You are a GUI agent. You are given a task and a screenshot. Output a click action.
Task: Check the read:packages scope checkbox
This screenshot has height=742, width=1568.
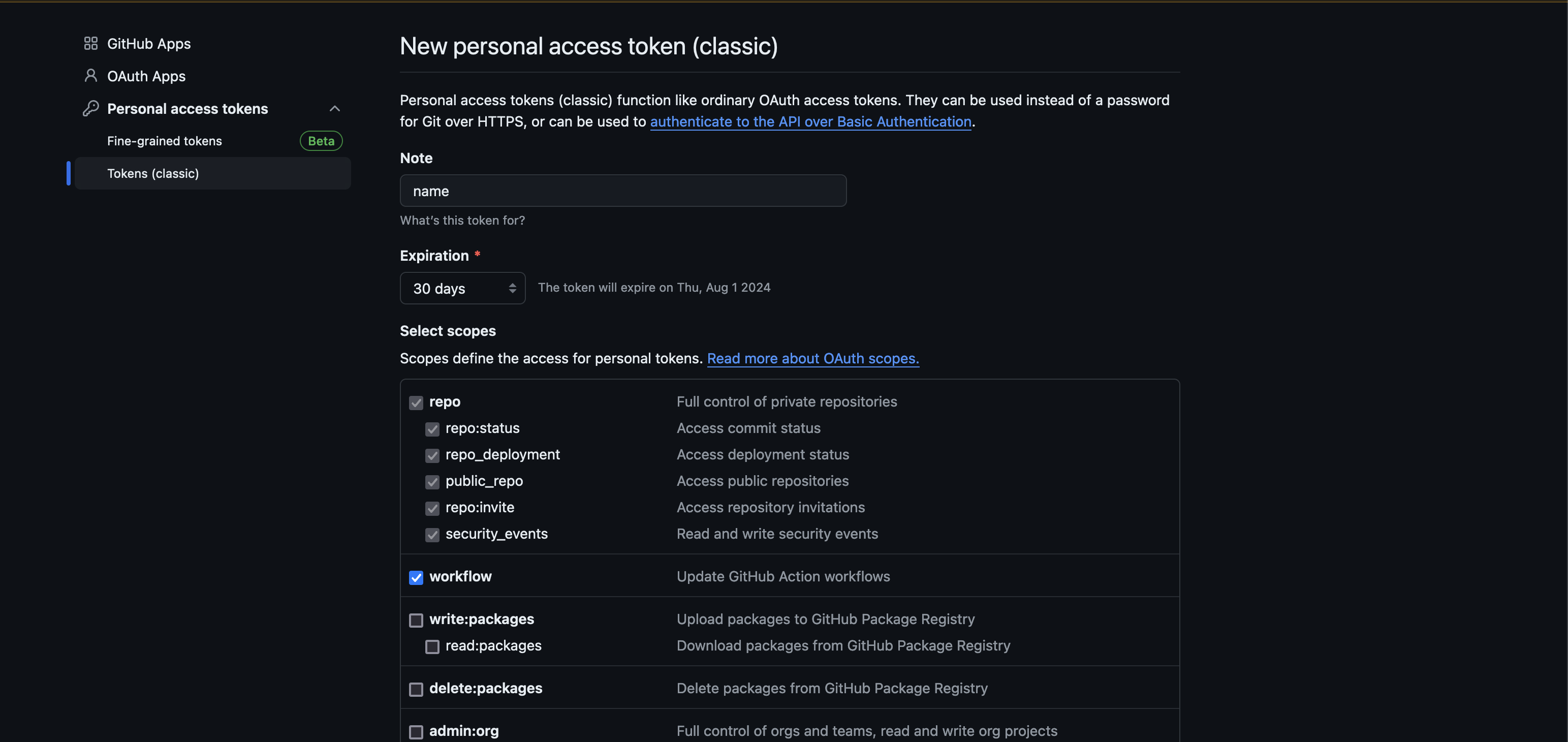432,646
